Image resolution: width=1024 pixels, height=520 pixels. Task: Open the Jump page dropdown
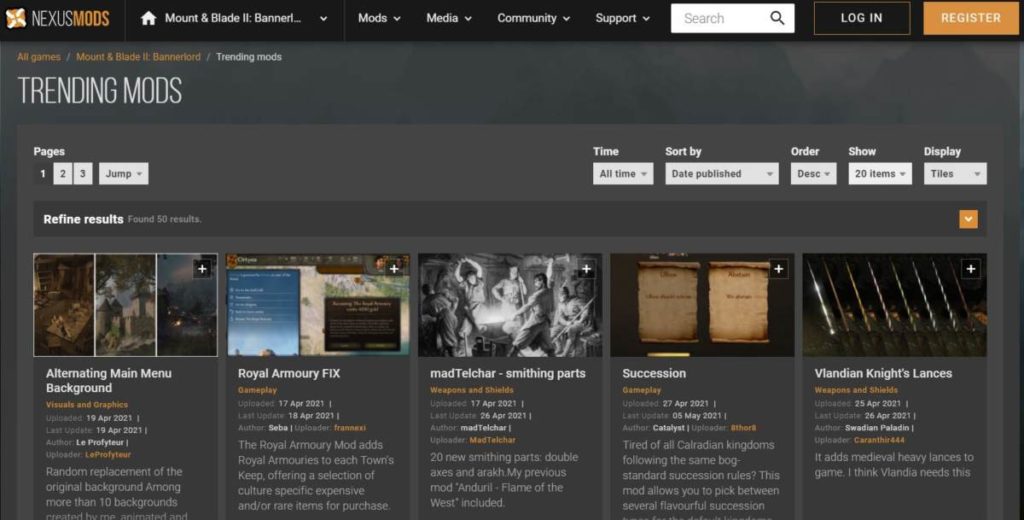tap(123, 174)
